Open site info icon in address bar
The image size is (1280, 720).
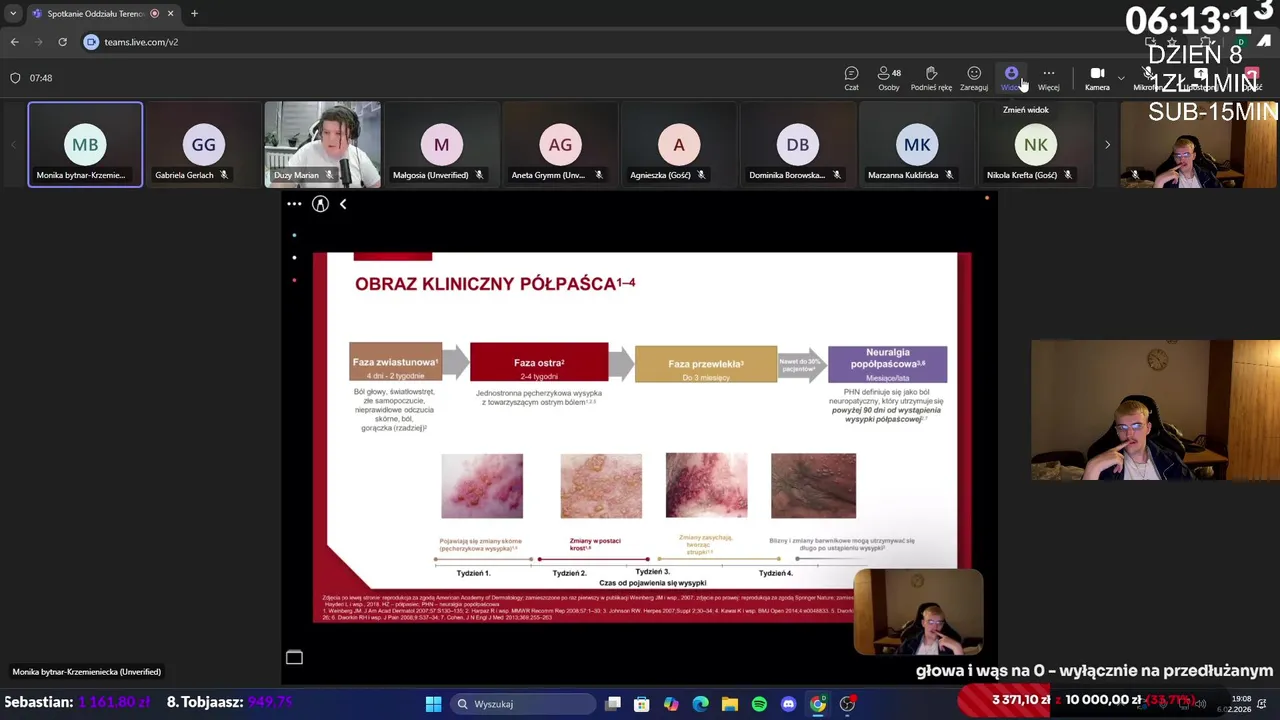coord(91,42)
